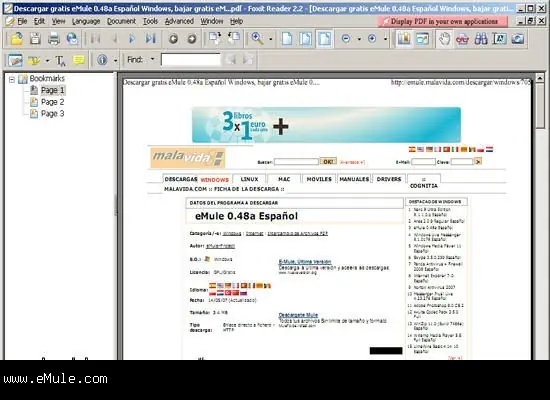The height and width of the screenshot is (400, 550).
Task: Toggle fit-width page view
Action: pyautogui.click(x=324, y=39)
